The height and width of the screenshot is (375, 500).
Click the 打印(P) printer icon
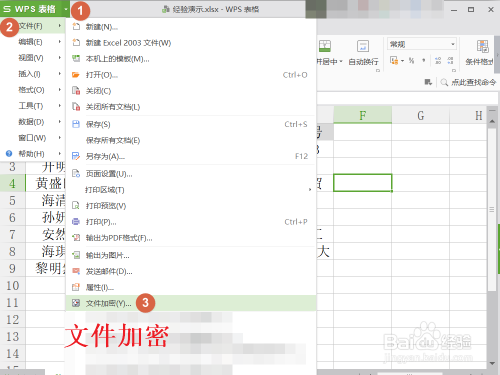pos(76,222)
